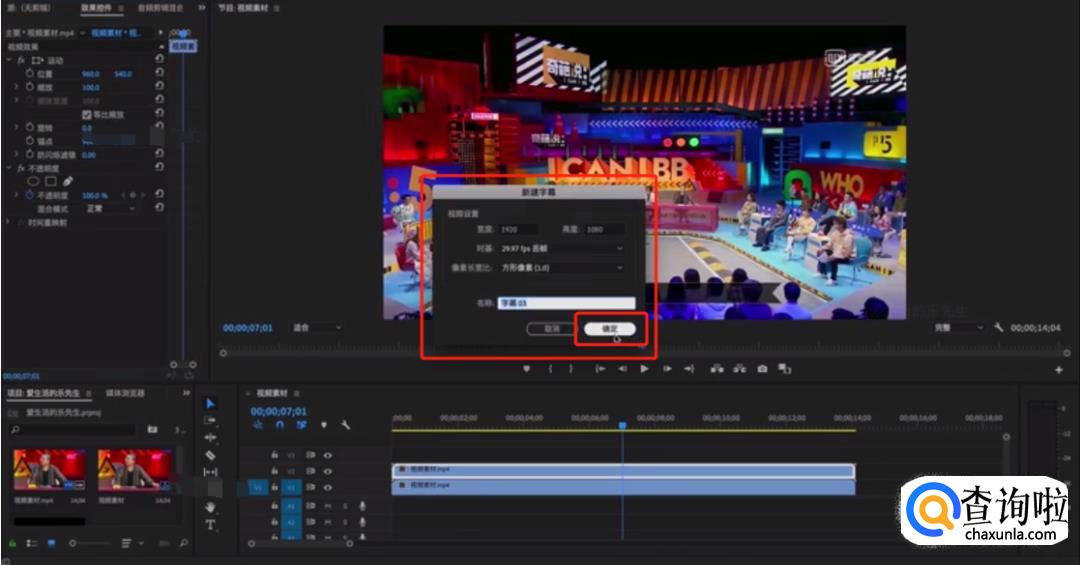Click the 名称 name field in dialog
Viewport: 1080px width, 565px height.
[566, 303]
